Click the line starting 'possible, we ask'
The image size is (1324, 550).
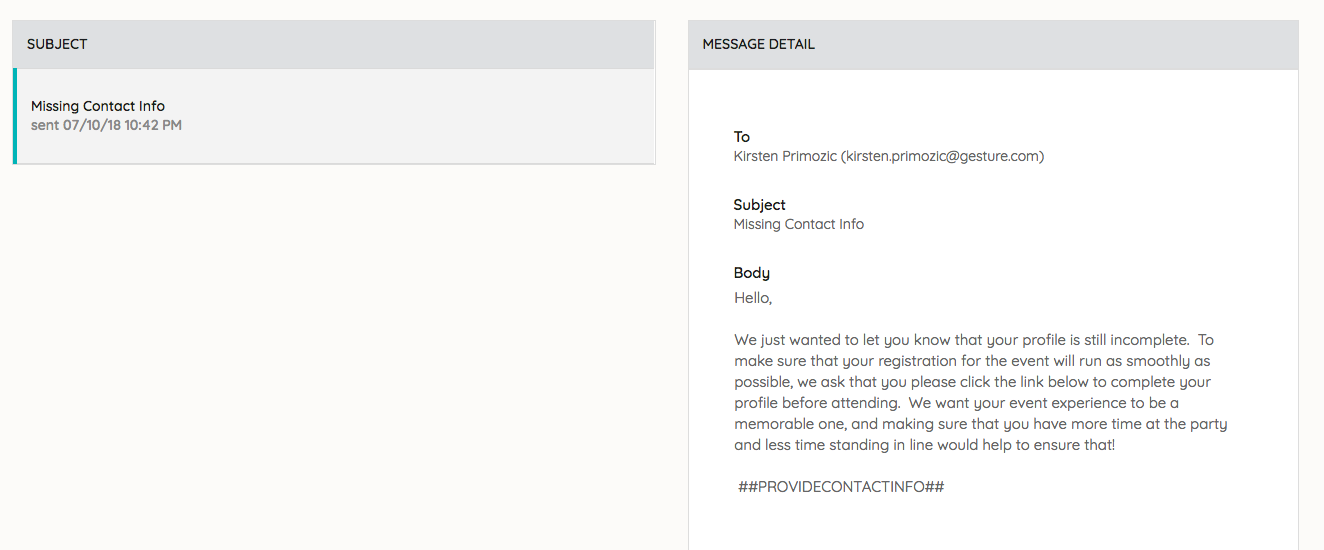point(972,382)
